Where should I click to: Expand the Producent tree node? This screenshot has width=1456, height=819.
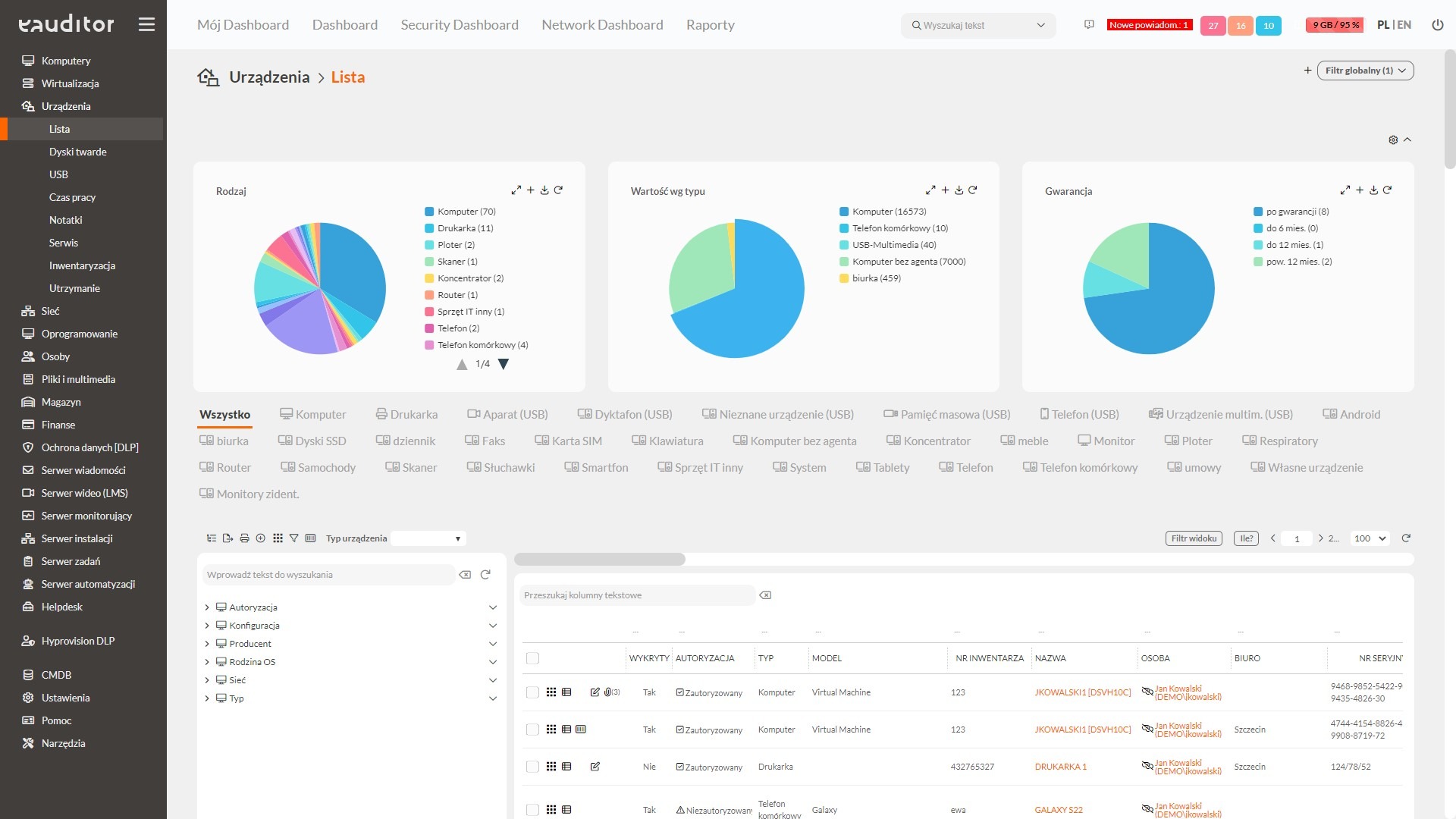[x=207, y=644]
